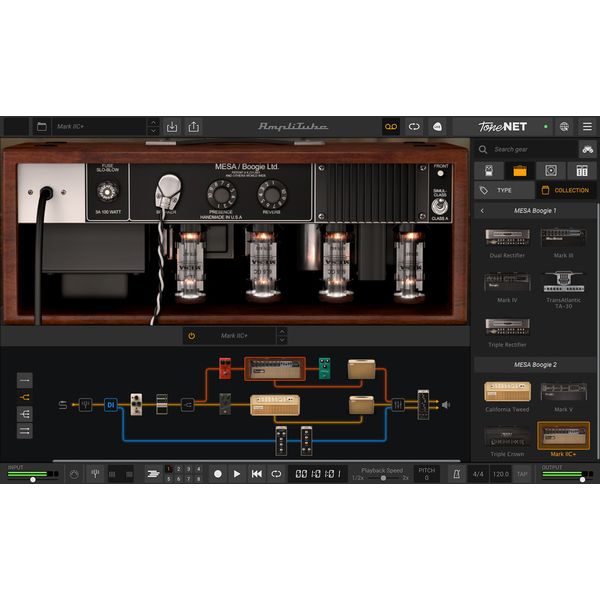This screenshot has height=600, width=600.
Task: Click the Slo-Blow fuse holder
Action: coord(108,192)
